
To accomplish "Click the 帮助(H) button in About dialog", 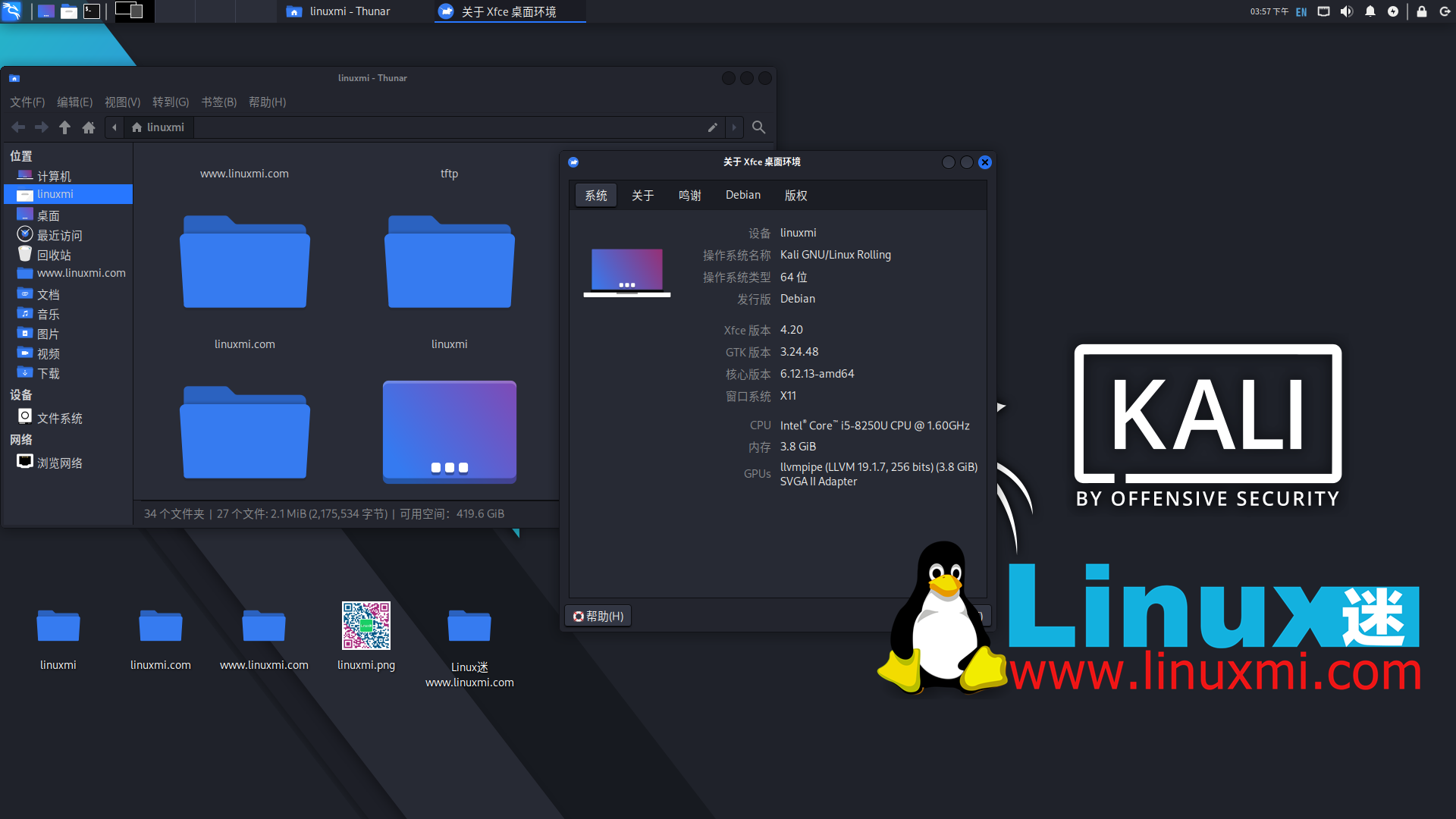I will pyautogui.click(x=598, y=617).
